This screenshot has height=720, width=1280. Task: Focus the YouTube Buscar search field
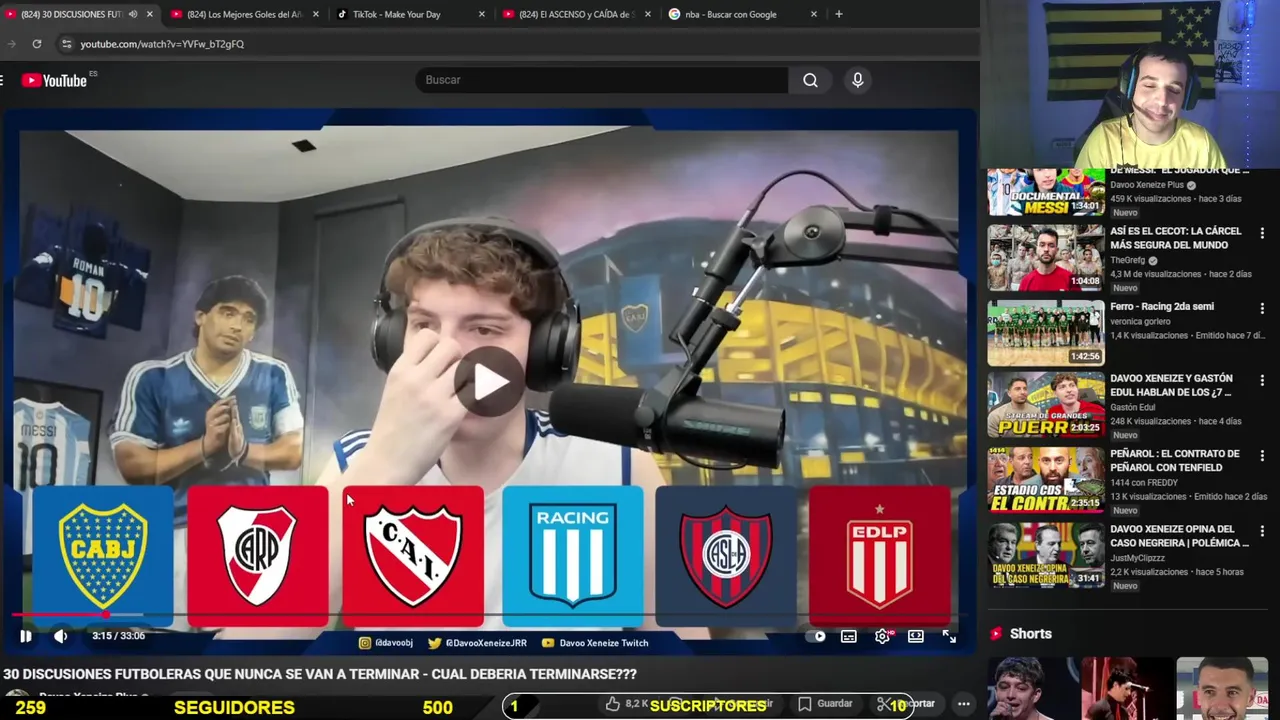[602, 80]
